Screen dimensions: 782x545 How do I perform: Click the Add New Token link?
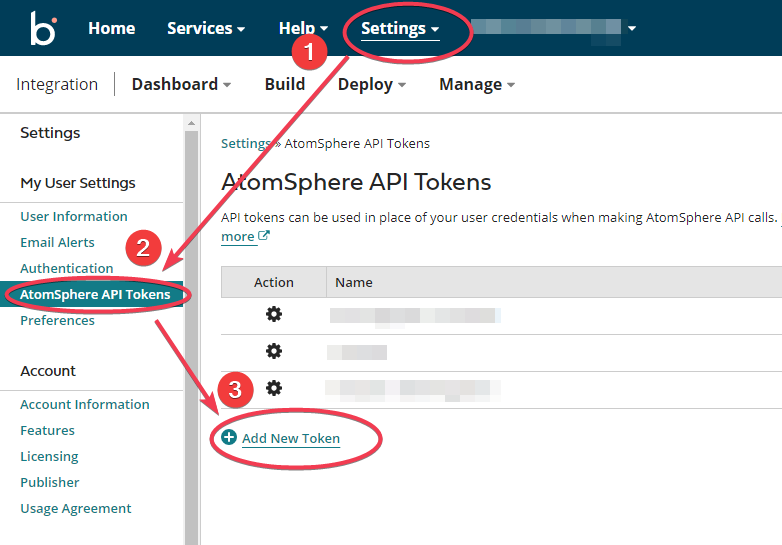pyautogui.click(x=291, y=438)
